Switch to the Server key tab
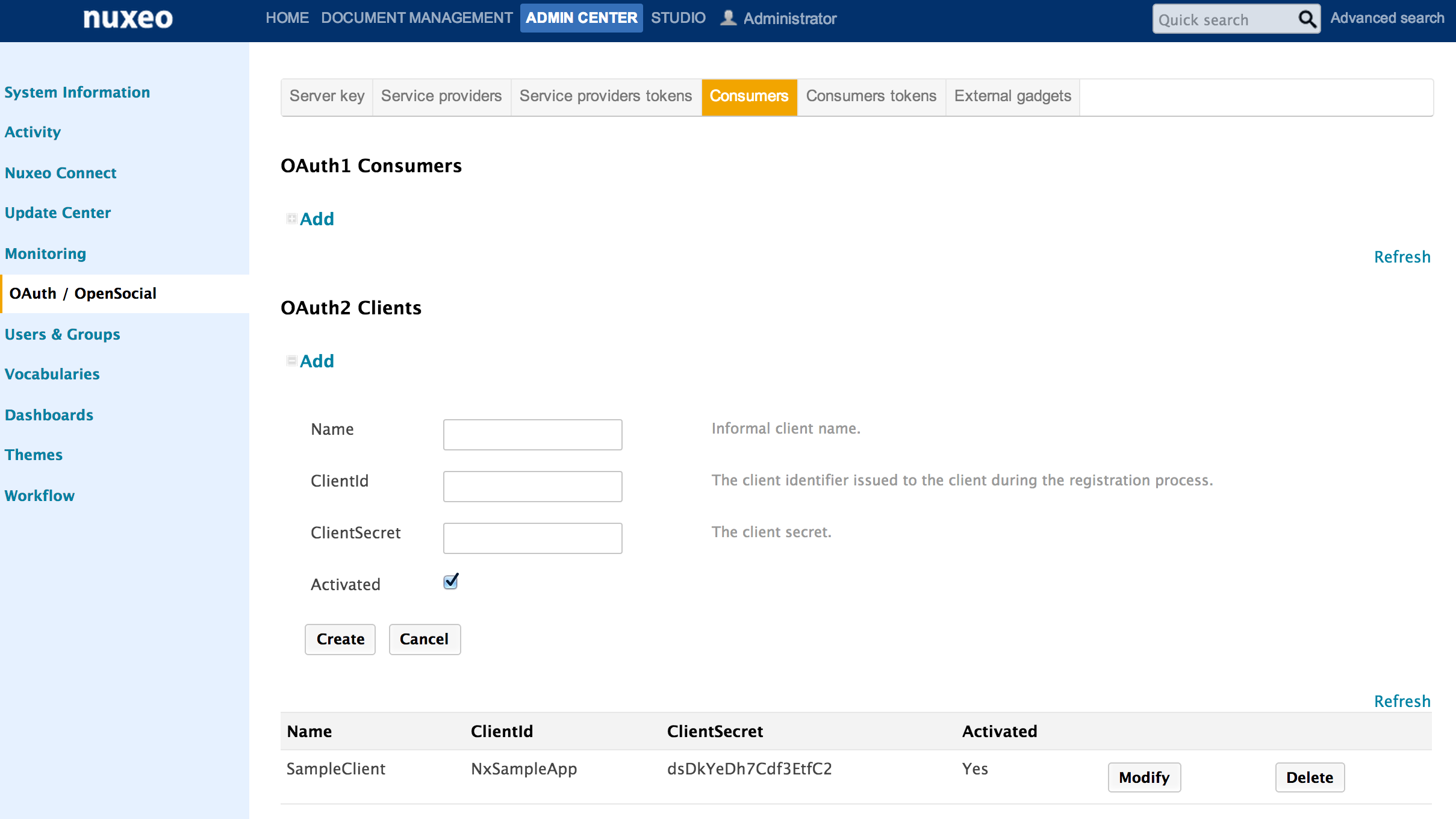Viewport: 1456px width, 819px height. [x=327, y=96]
